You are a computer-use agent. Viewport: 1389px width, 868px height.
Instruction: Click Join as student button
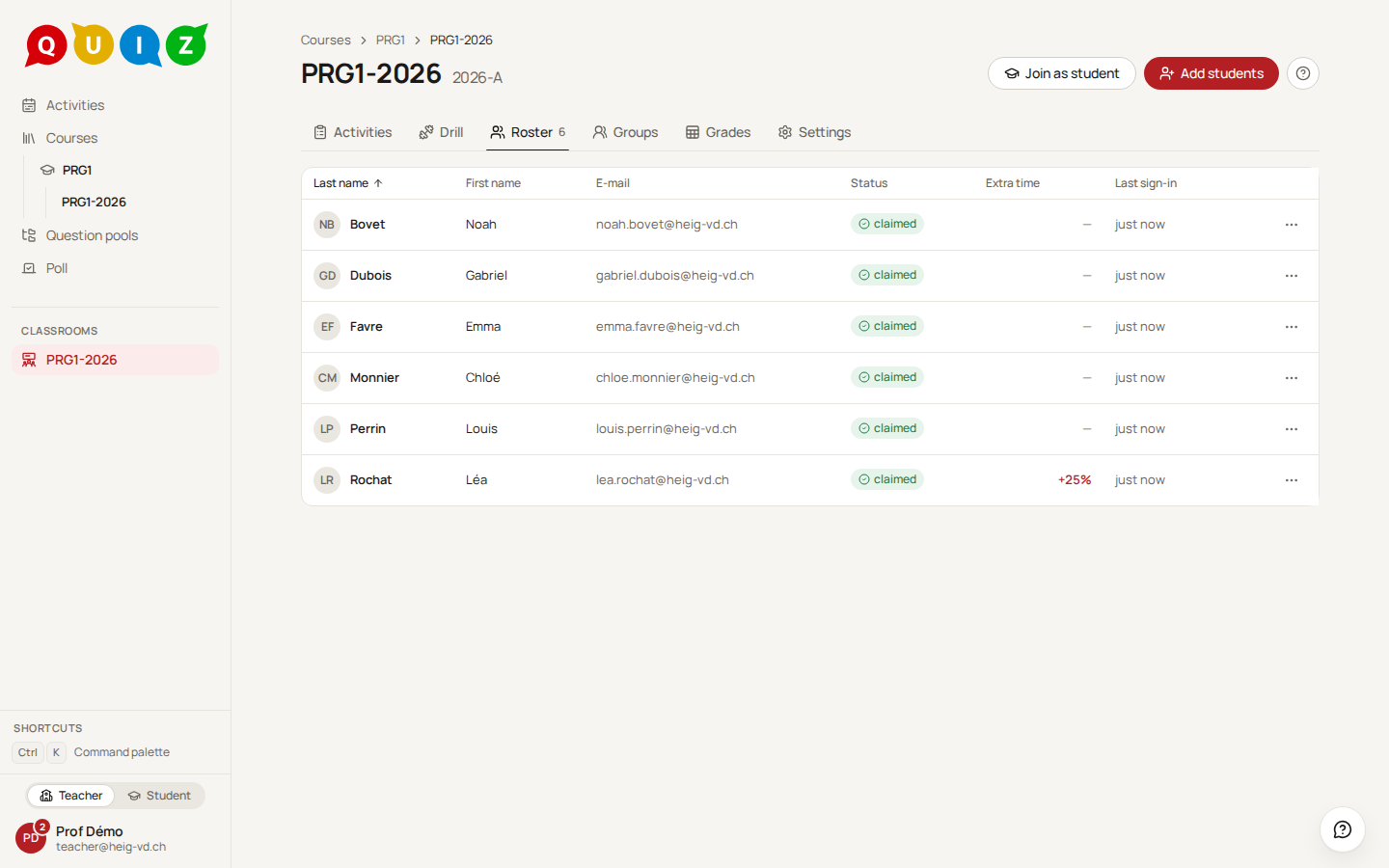(x=1062, y=73)
